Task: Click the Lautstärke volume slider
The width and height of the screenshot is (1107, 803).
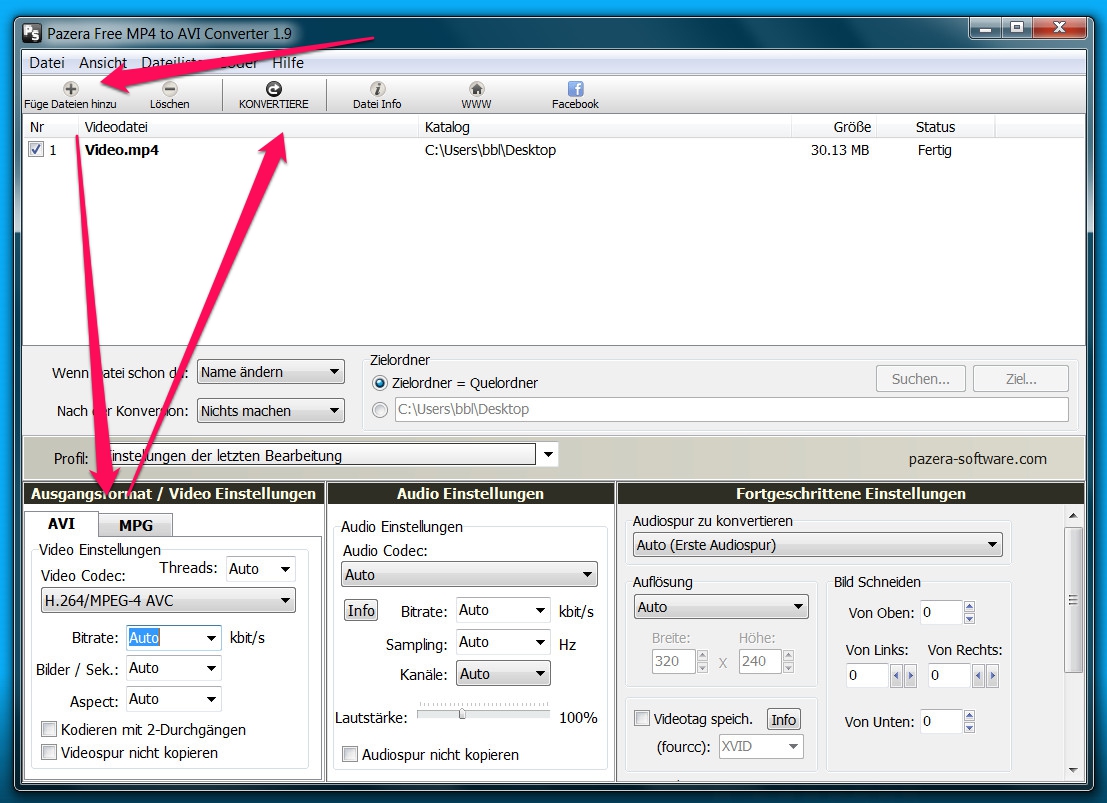Action: tap(462, 714)
